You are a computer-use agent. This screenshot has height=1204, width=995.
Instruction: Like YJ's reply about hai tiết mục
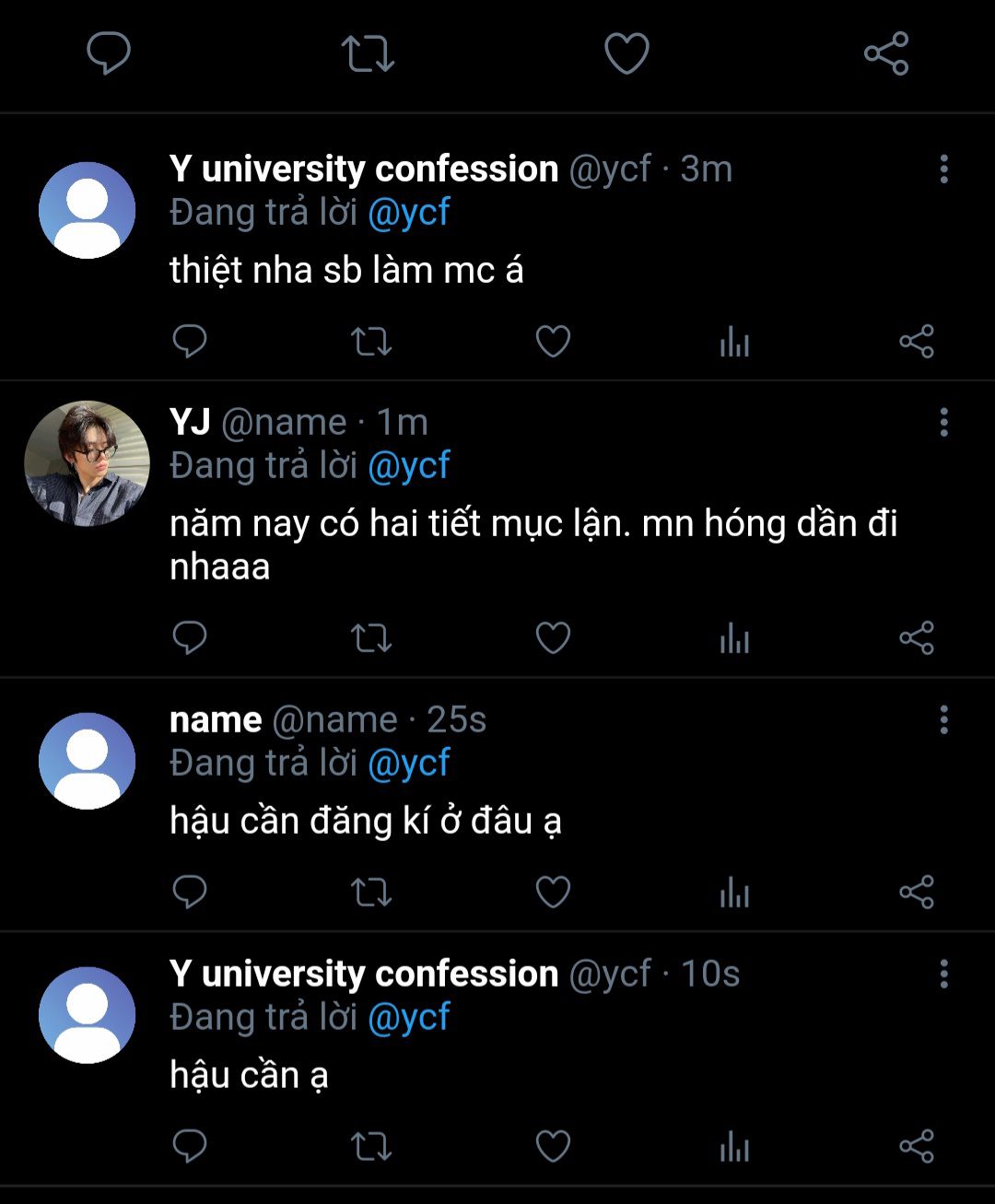coord(553,637)
